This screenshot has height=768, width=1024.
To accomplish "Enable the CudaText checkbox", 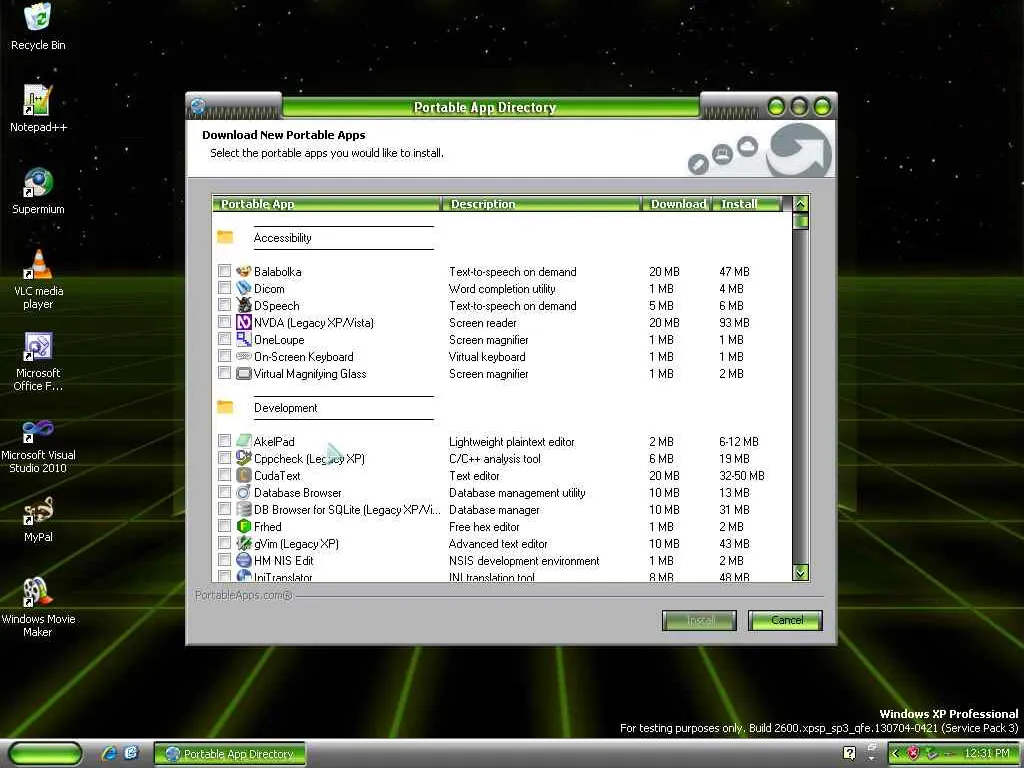I will point(224,474).
